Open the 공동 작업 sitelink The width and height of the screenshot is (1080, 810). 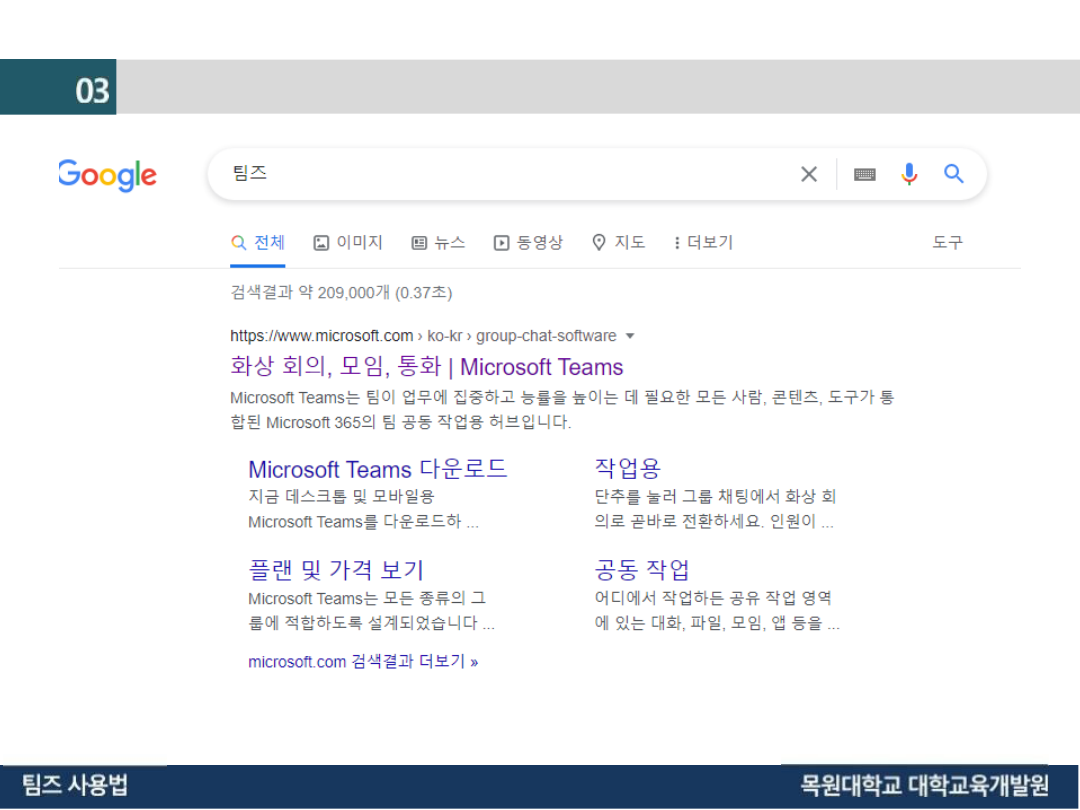point(642,570)
